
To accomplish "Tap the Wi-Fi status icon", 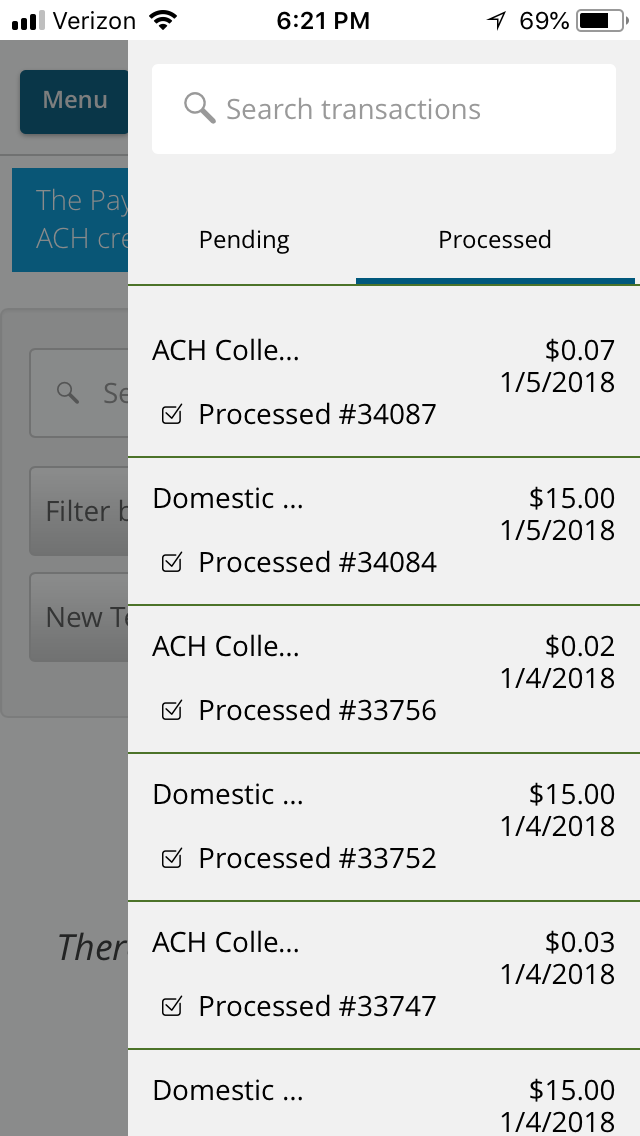I will (x=160, y=20).
